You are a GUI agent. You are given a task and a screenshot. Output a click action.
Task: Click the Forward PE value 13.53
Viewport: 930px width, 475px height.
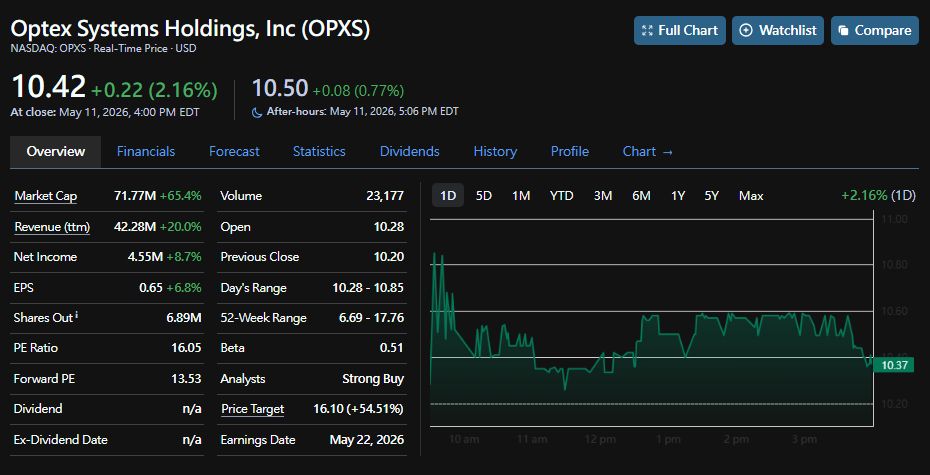pyautogui.click(x=186, y=378)
